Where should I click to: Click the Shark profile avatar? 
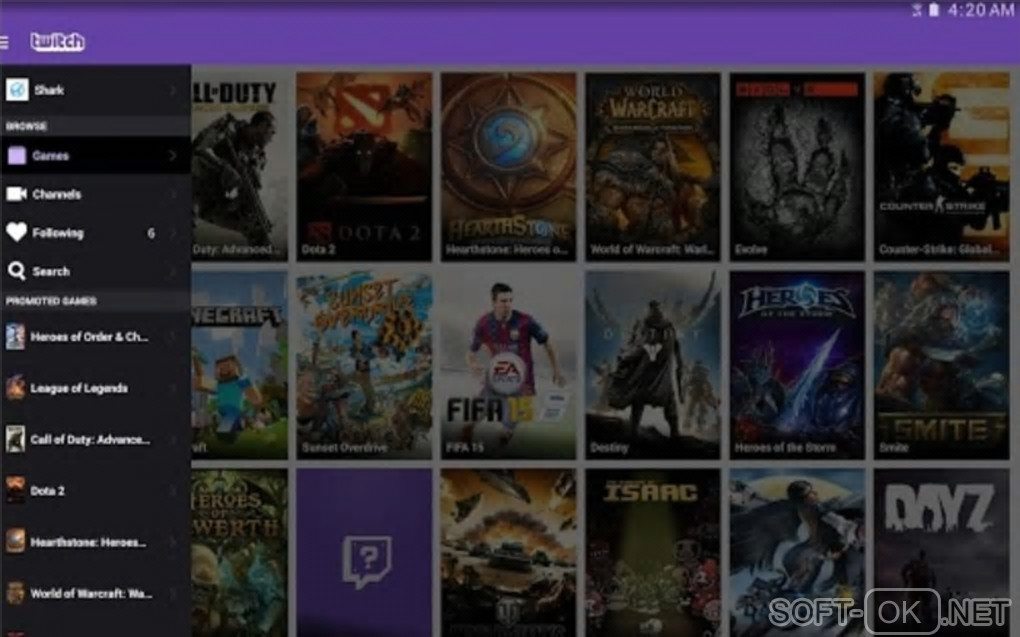point(17,89)
